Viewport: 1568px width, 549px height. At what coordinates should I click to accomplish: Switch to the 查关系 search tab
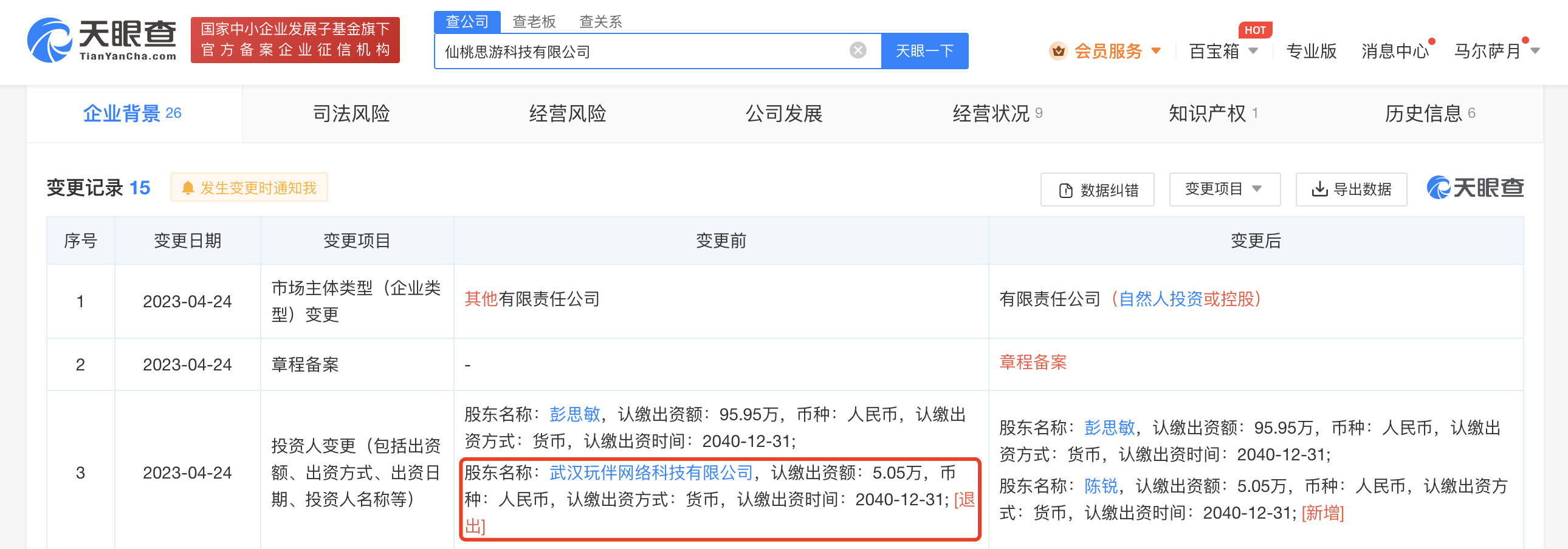[x=600, y=22]
